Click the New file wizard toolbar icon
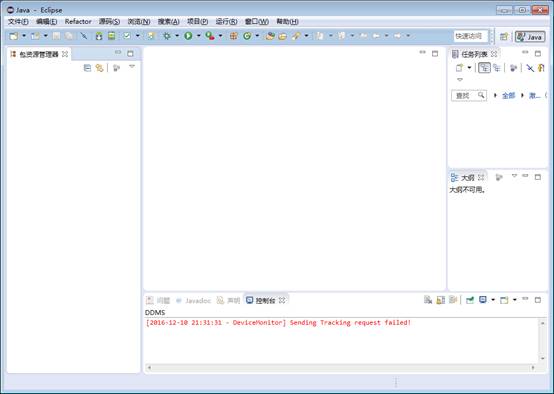The width and height of the screenshot is (554, 394). click(x=14, y=36)
